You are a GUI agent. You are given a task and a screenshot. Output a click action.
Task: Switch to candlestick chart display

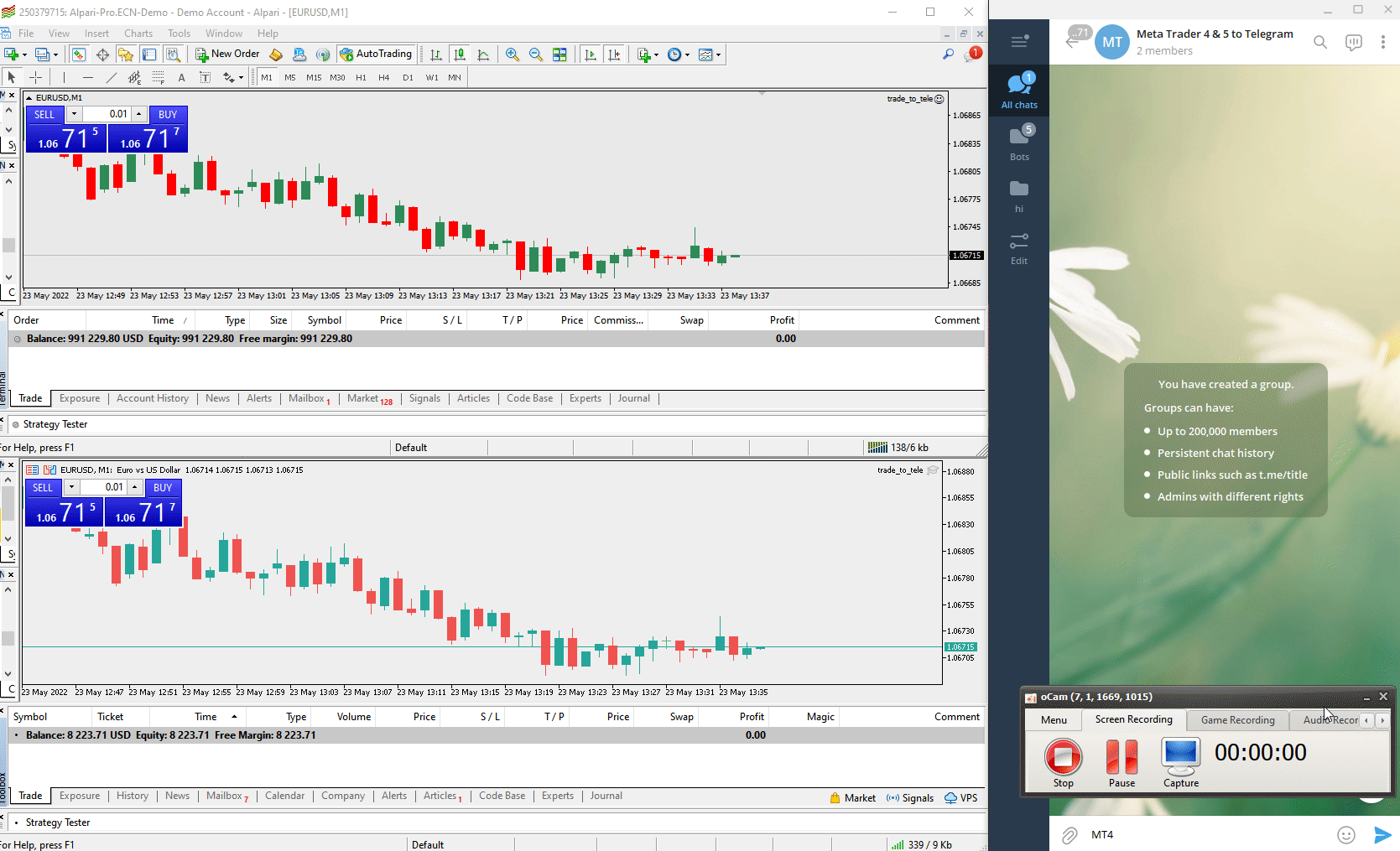click(x=460, y=54)
